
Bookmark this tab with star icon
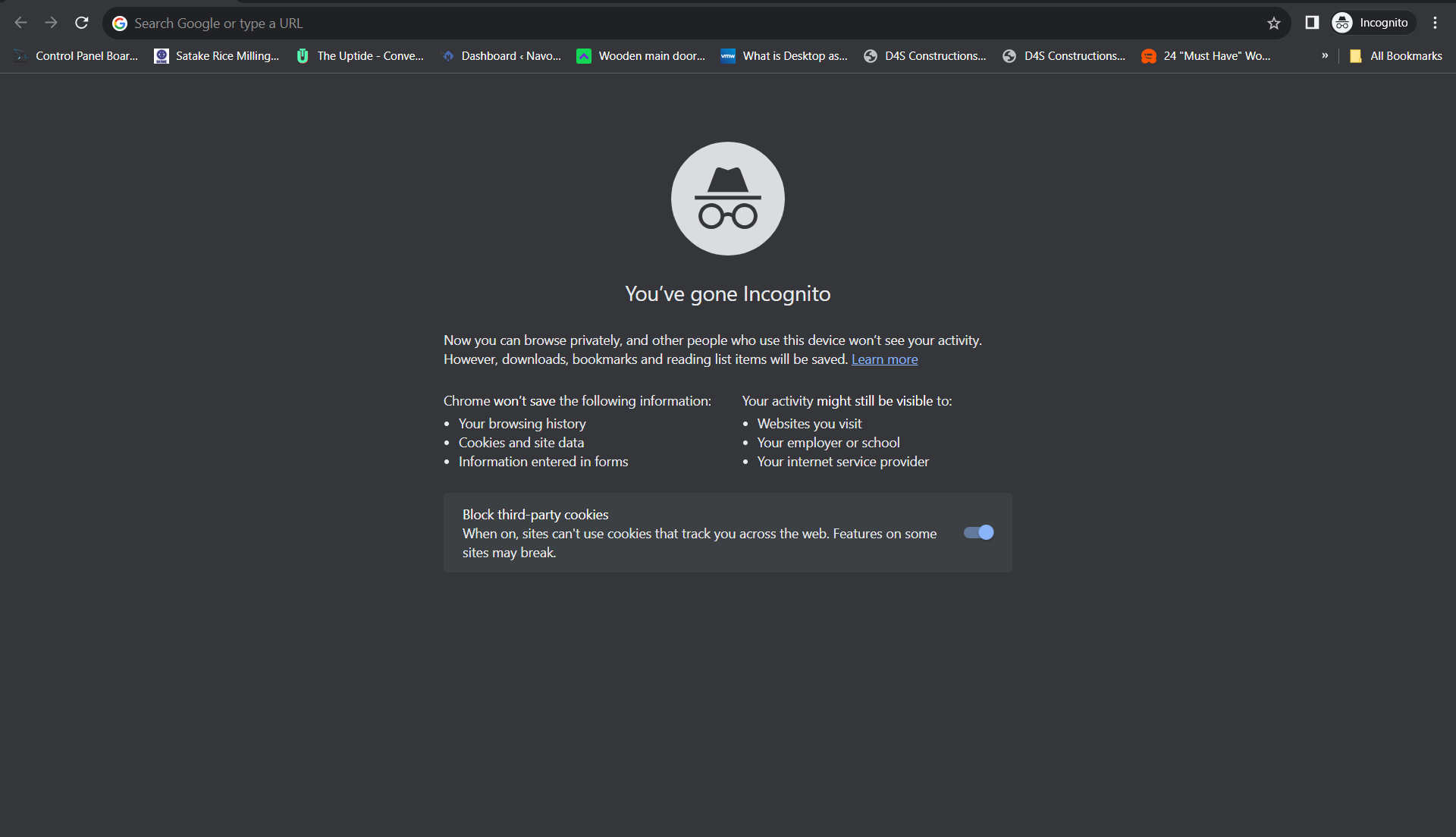(1274, 24)
